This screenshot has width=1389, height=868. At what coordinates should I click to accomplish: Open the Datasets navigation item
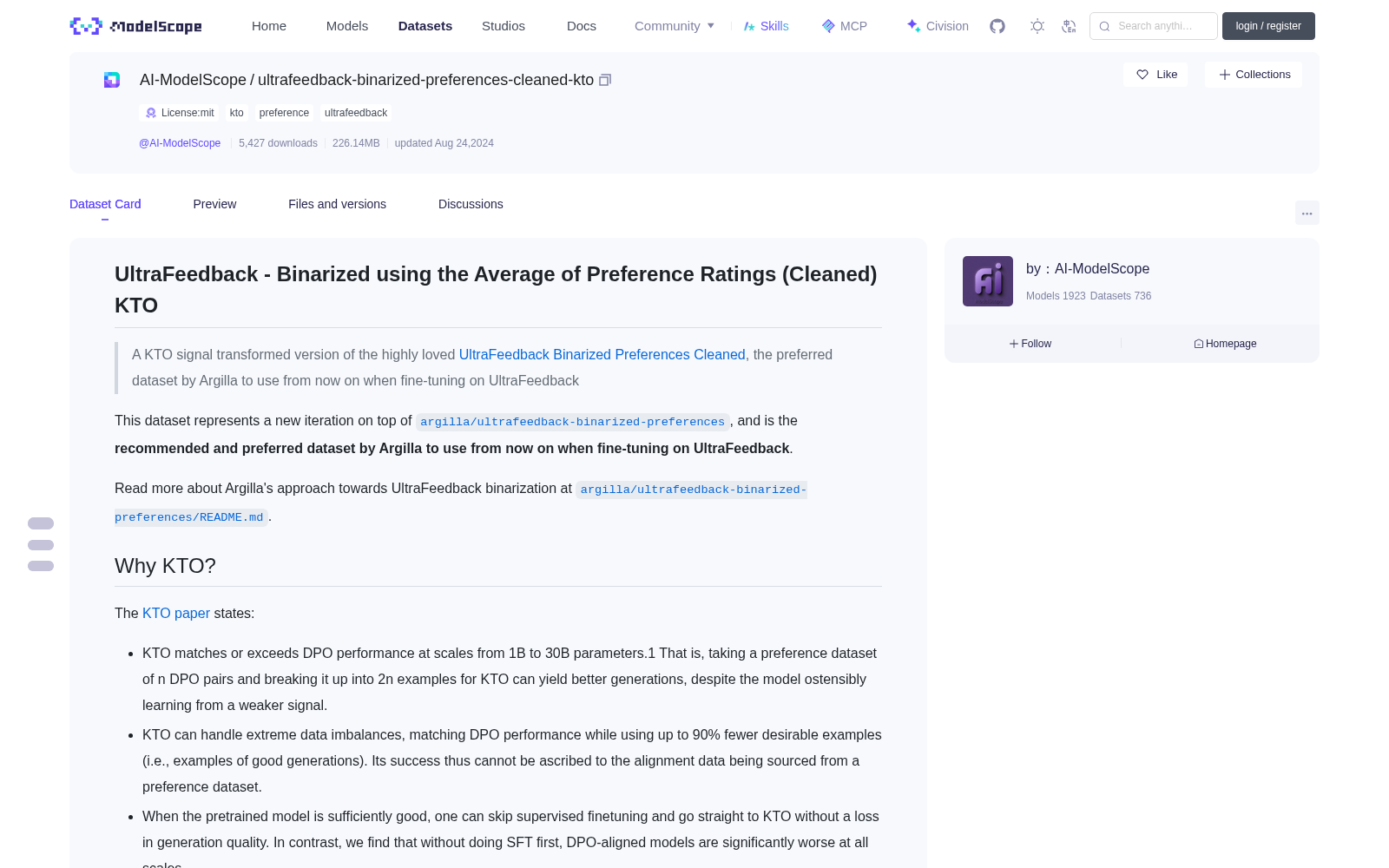425,26
